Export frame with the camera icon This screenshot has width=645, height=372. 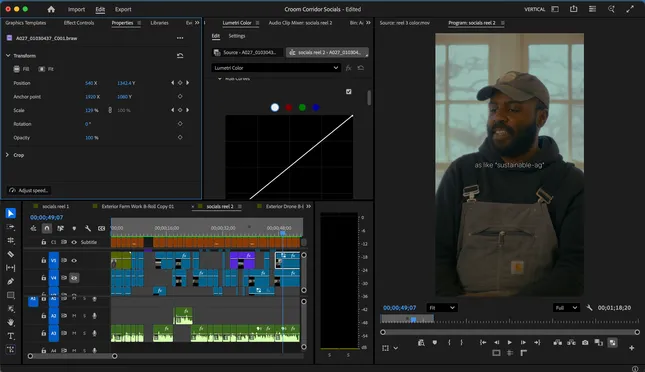coord(585,342)
